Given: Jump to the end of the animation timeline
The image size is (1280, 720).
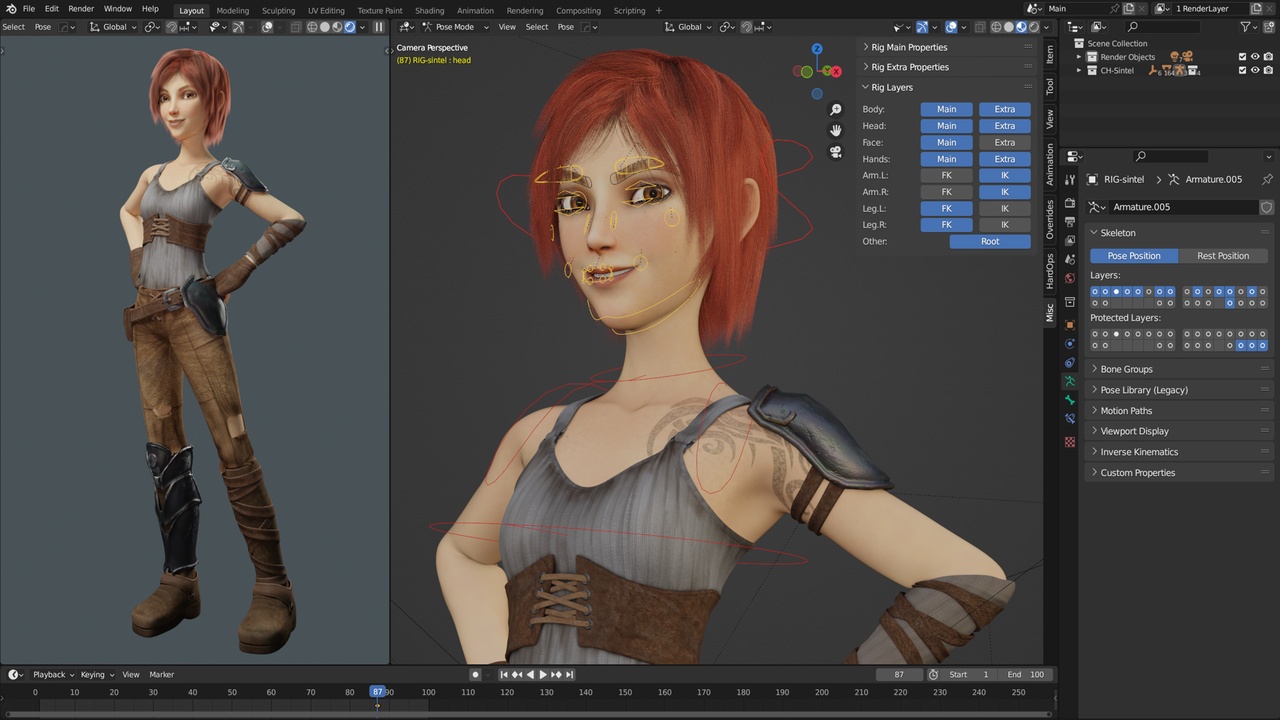Looking at the screenshot, I should click(568, 674).
